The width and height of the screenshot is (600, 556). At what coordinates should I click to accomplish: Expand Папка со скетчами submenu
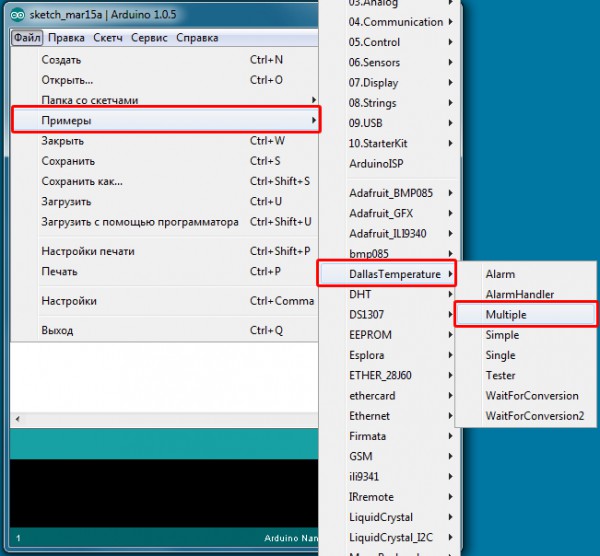165,100
